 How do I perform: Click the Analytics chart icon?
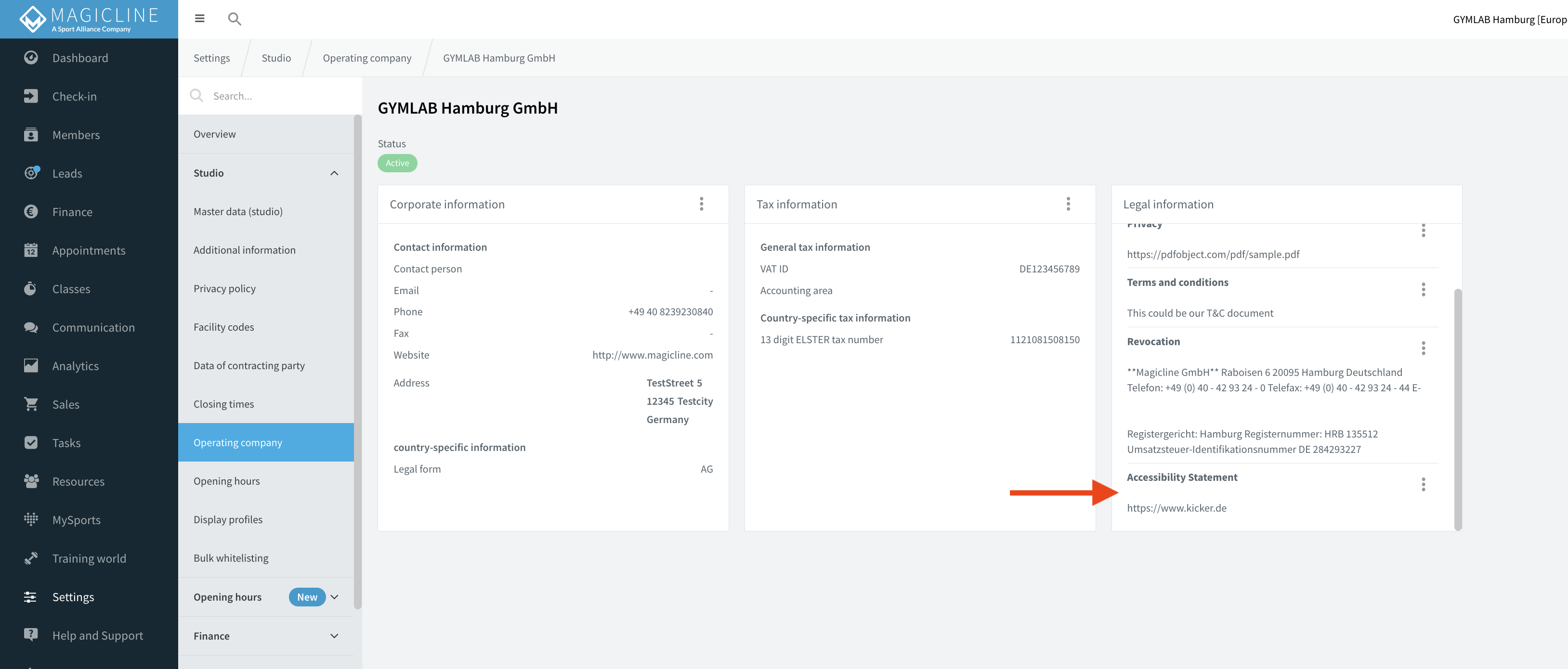[x=31, y=365]
